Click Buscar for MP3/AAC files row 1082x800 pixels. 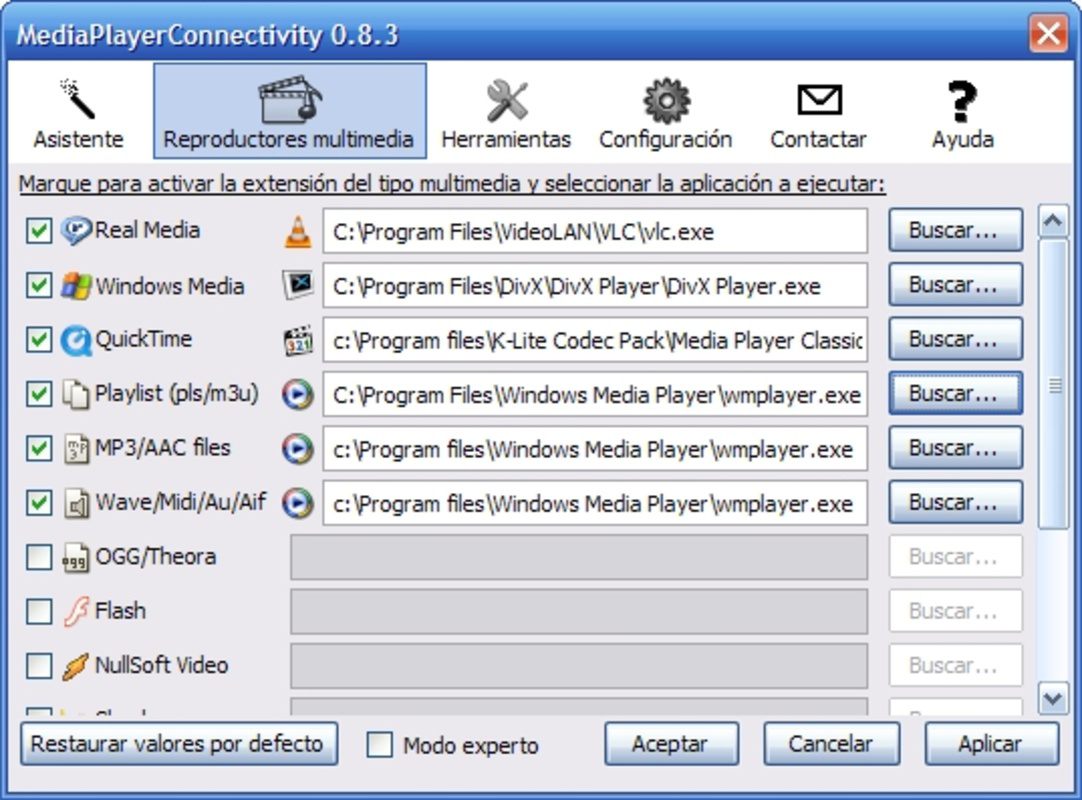point(956,448)
